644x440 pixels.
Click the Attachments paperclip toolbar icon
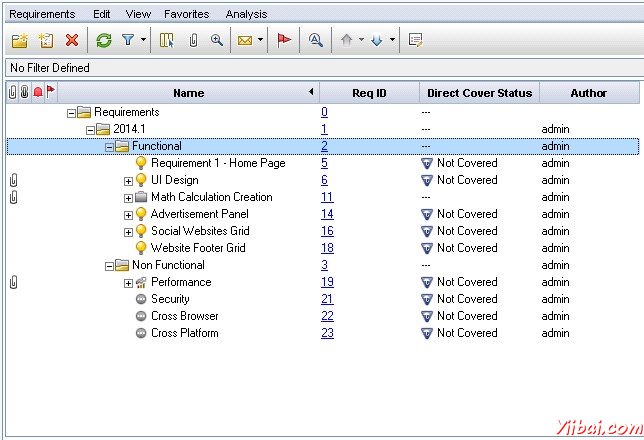pyautogui.click(x=193, y=40)
